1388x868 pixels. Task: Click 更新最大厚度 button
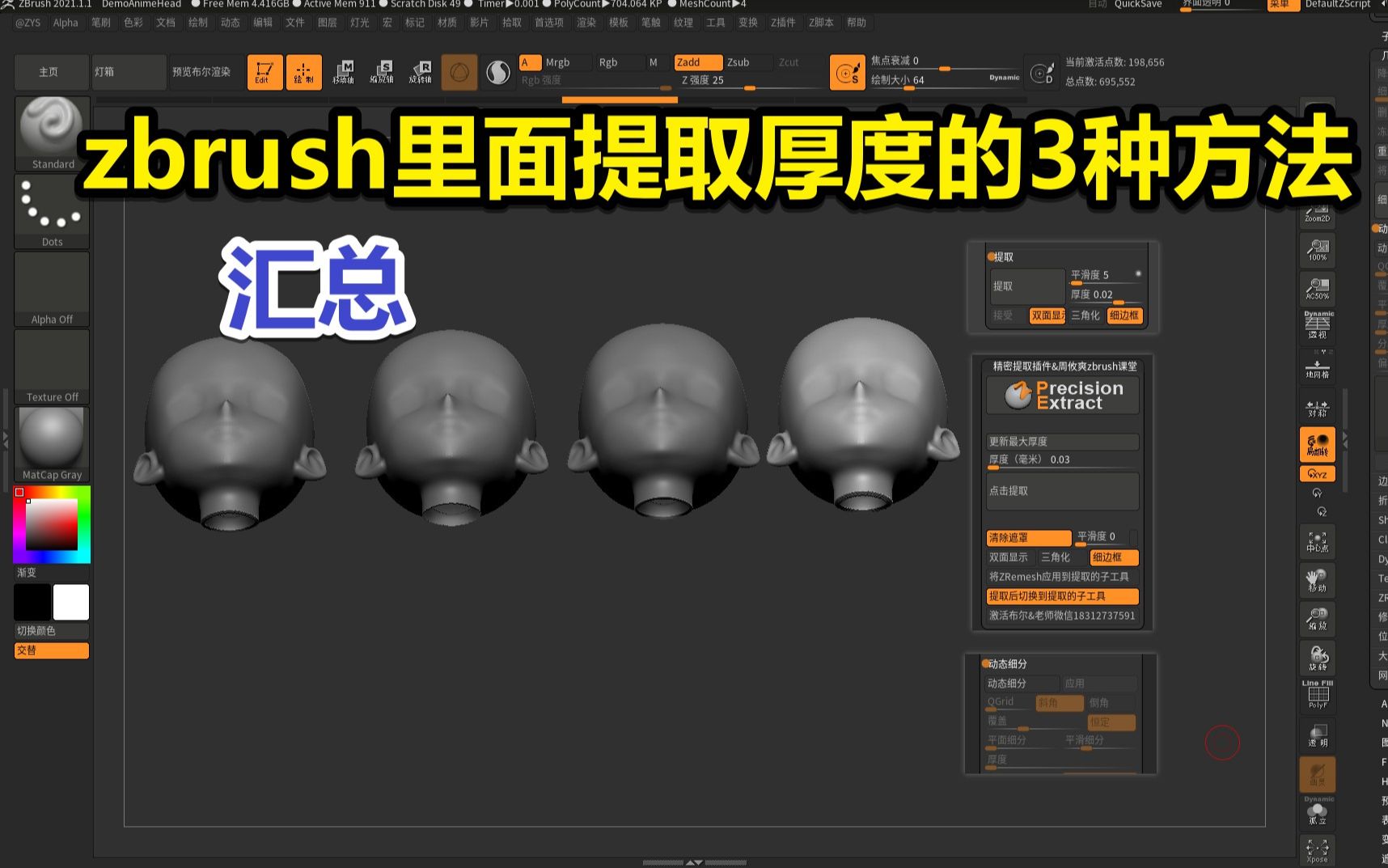[1063, 442]
